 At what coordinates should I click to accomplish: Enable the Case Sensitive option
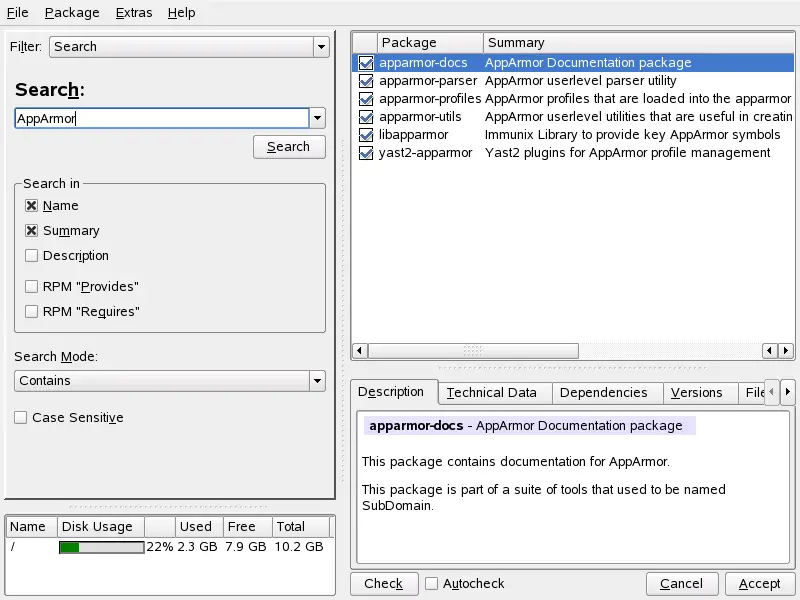(21, 418)
